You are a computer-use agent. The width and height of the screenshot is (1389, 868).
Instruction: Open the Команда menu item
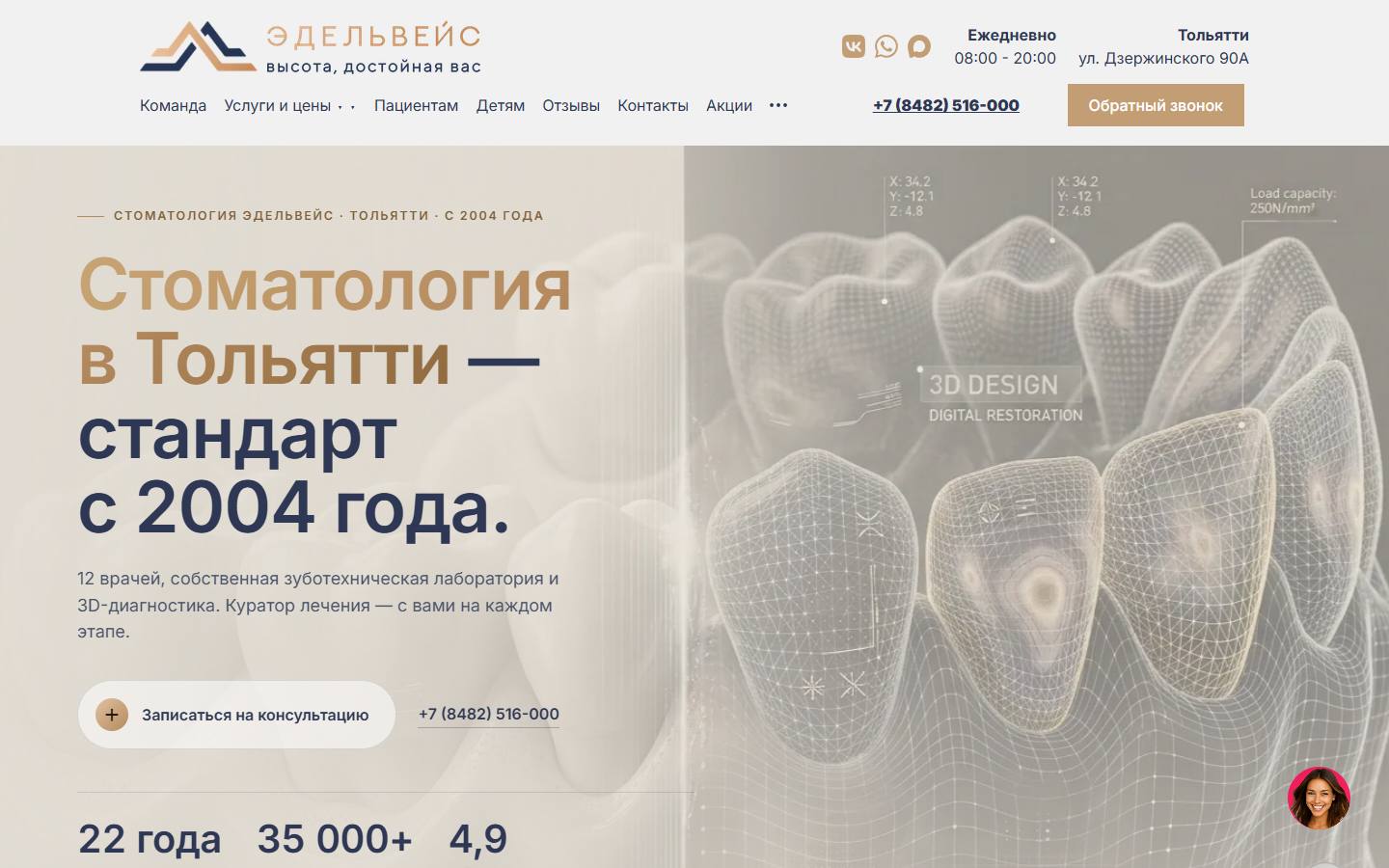[x=173, y=105]
